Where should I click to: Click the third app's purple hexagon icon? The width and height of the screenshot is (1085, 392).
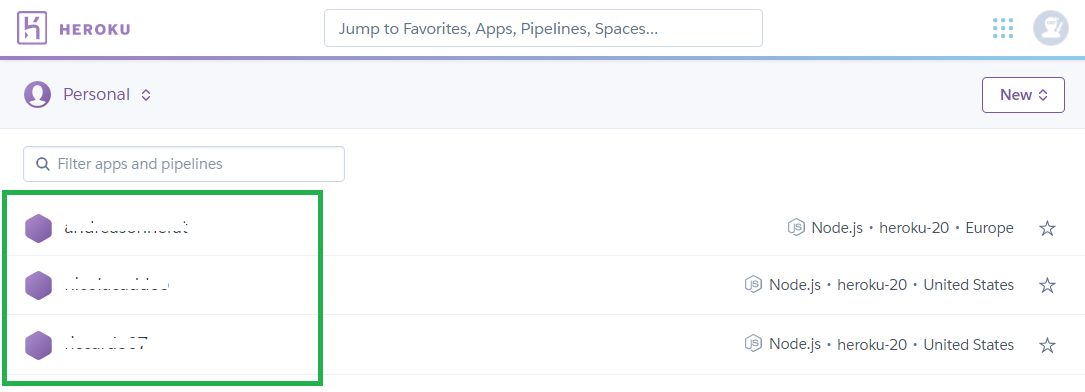click(x=39, y=345)
